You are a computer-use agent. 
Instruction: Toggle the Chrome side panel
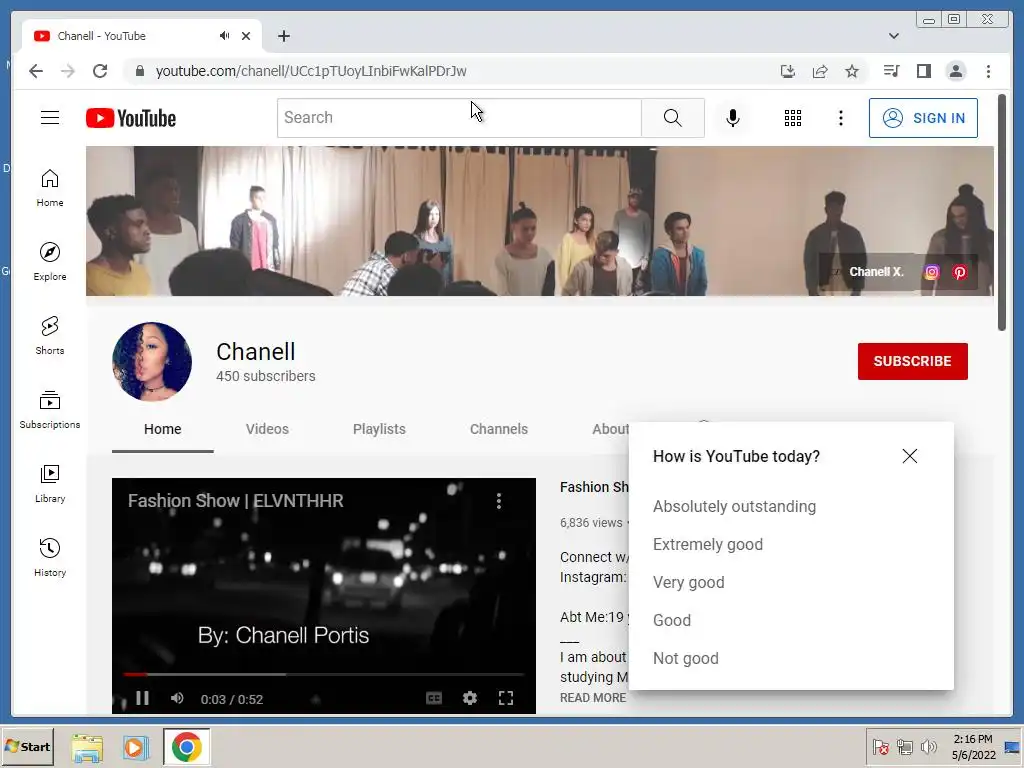click(x=923, y=71)
